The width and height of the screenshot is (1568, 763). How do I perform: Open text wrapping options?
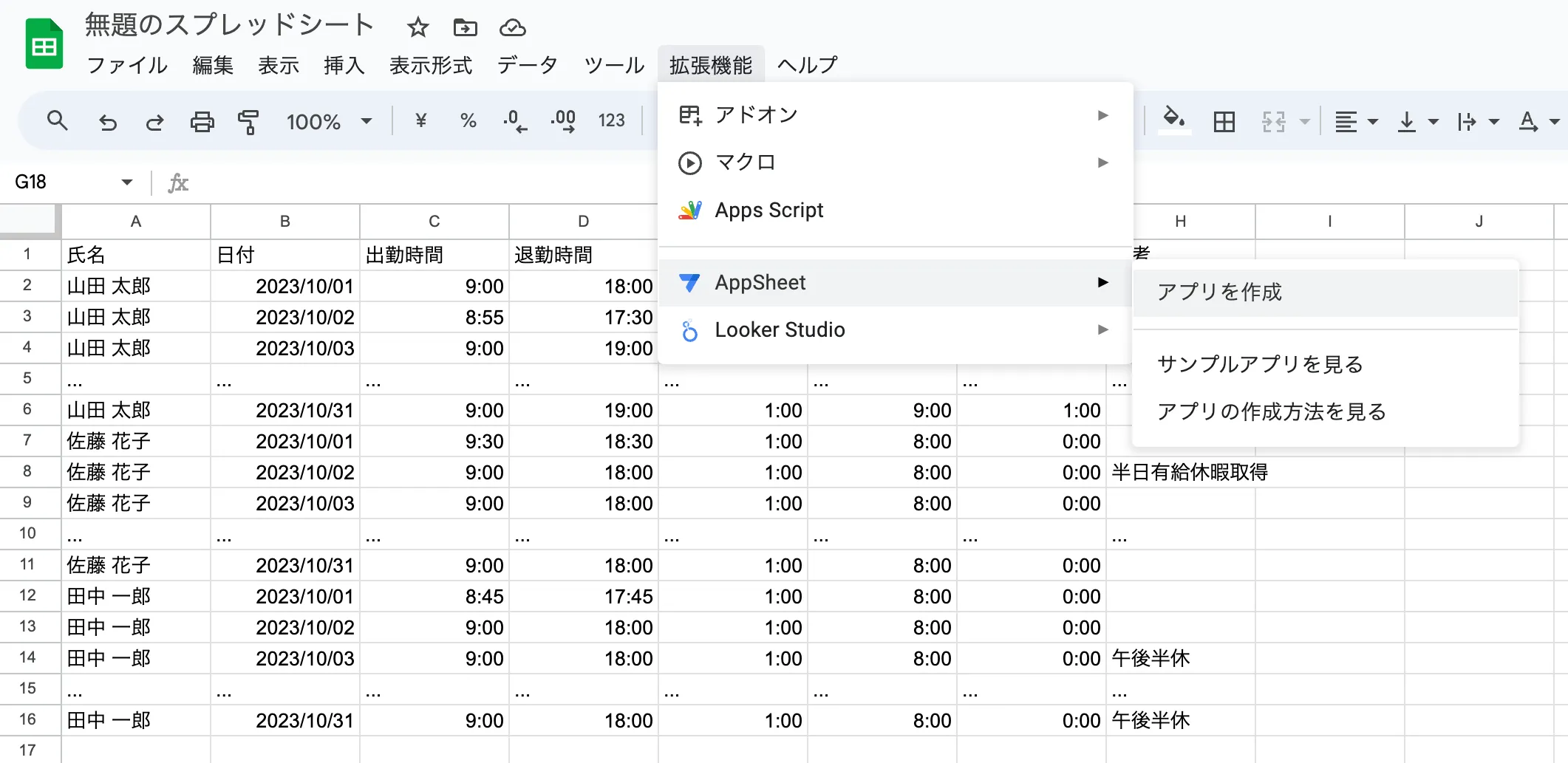pyautogui.click(x=1478, y=121)
